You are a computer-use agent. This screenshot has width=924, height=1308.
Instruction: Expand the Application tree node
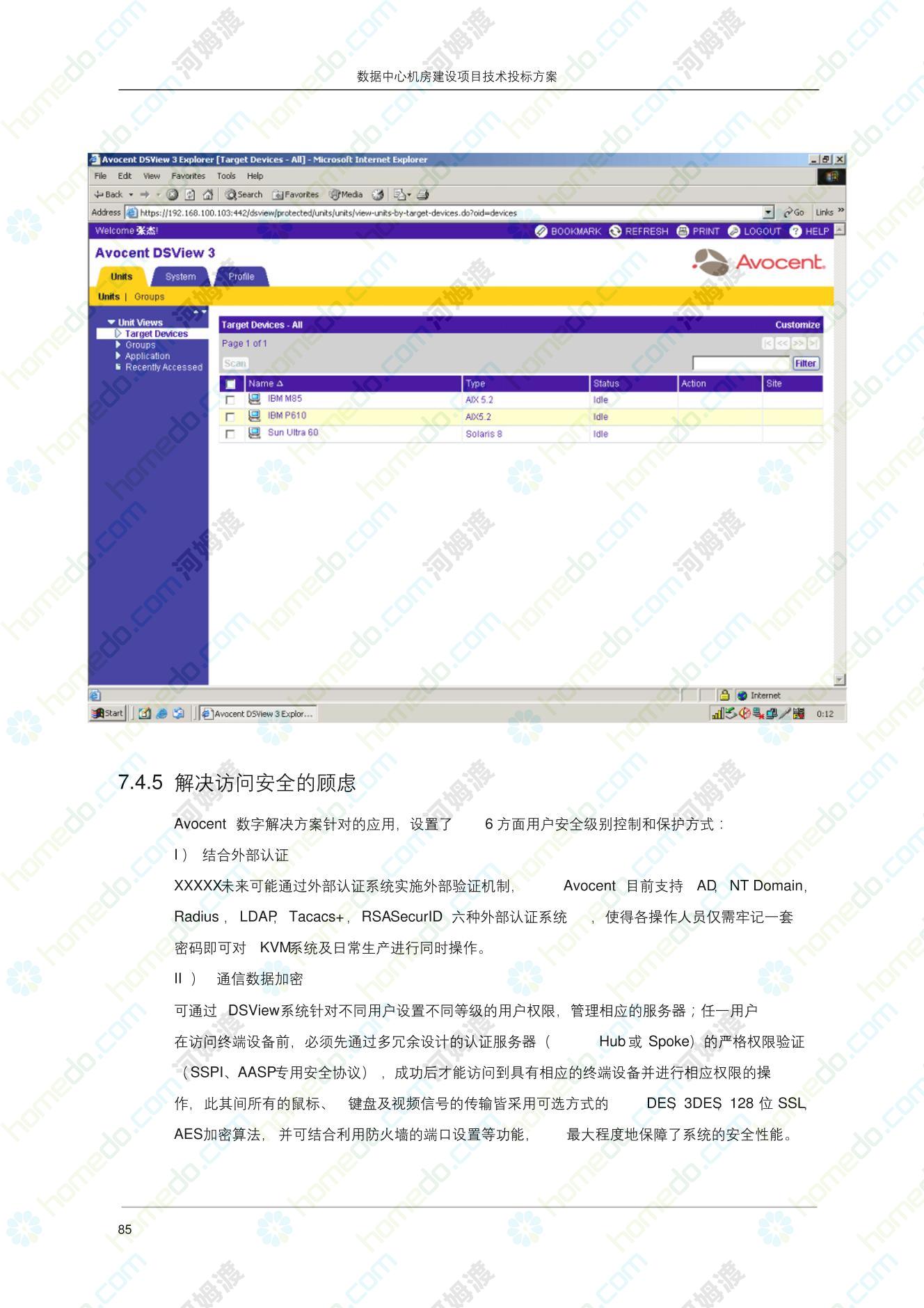point(118,356)
